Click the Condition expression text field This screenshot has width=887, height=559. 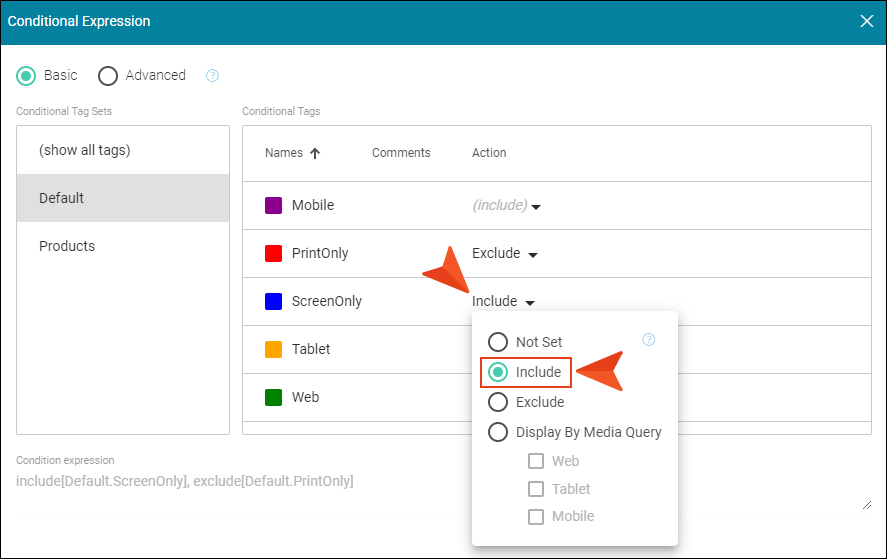(x=444, y=491)
